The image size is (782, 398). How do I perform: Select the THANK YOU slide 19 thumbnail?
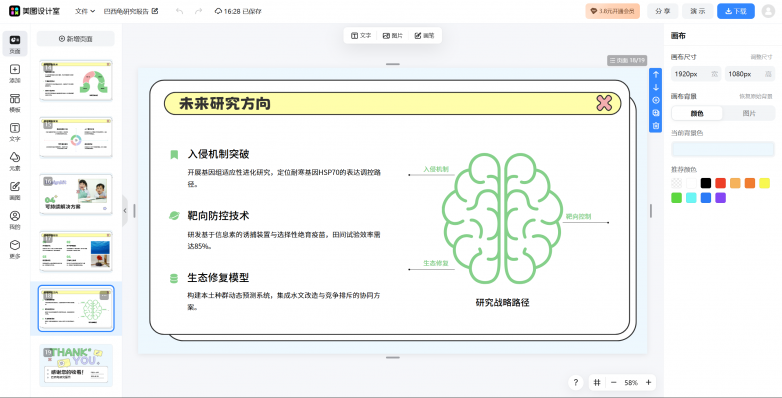(x=76, y=365)
